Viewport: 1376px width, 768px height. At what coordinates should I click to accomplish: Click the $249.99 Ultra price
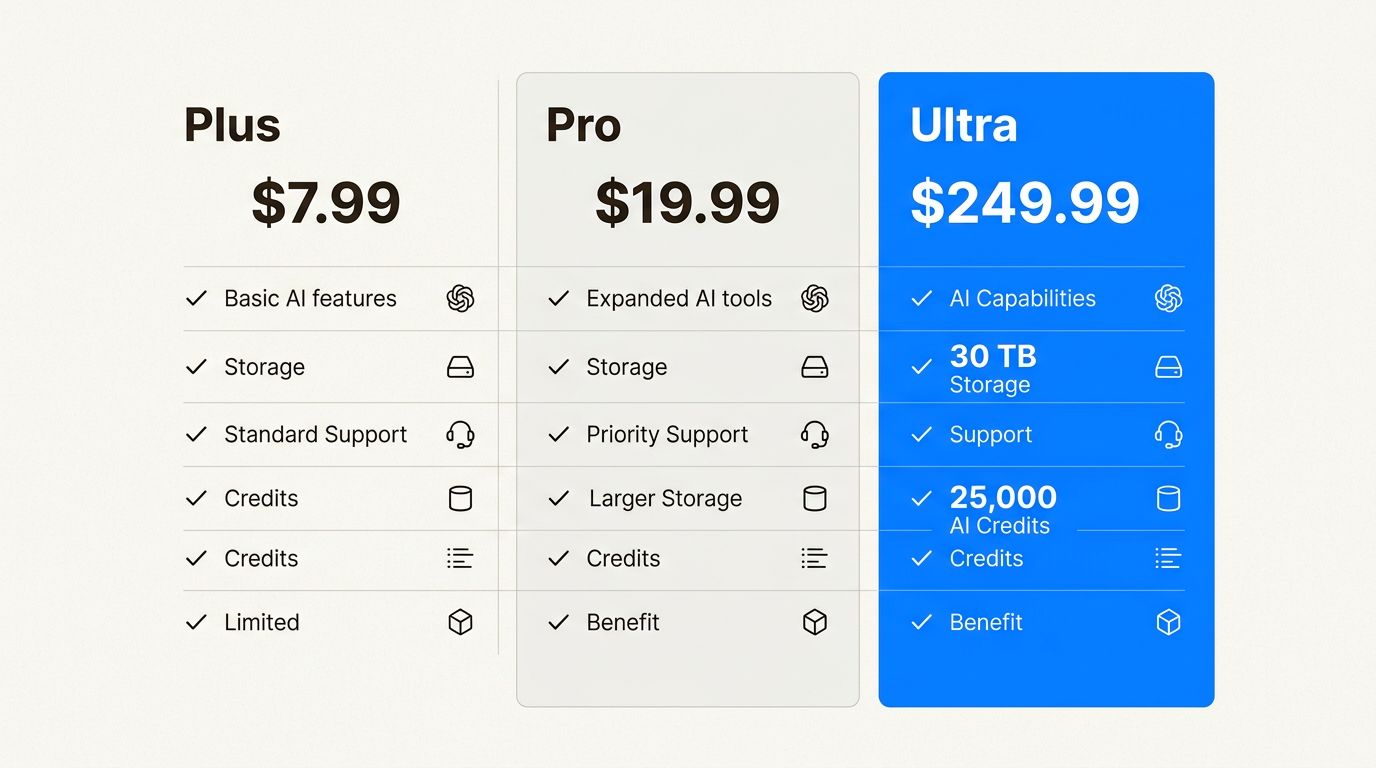pos(1025,203)
